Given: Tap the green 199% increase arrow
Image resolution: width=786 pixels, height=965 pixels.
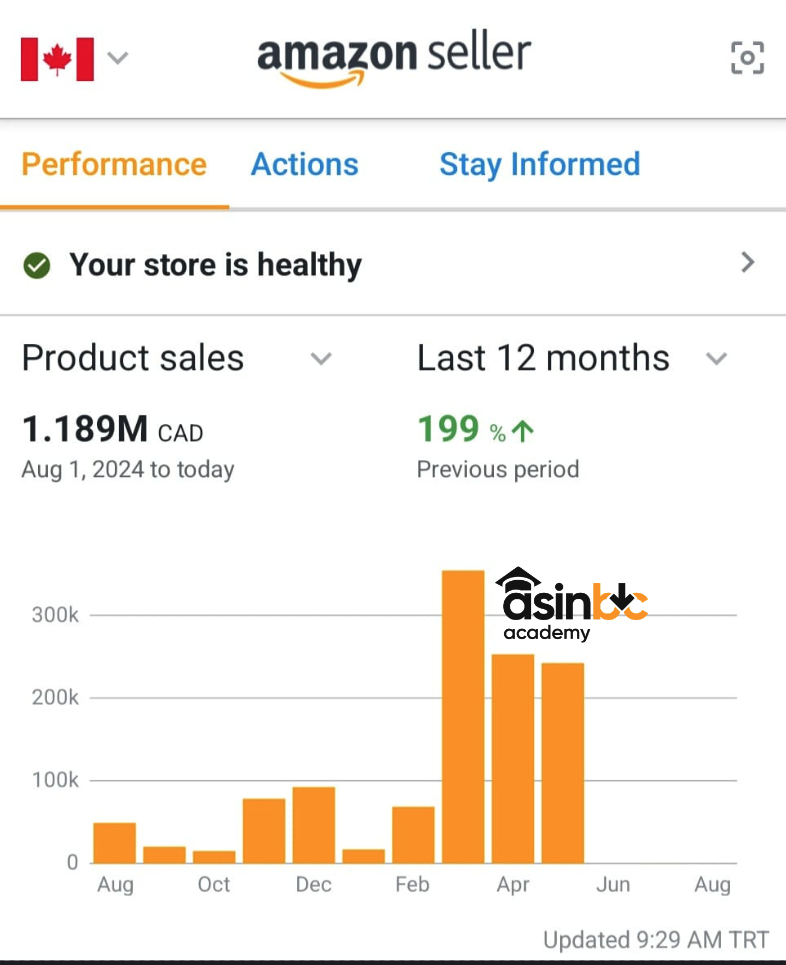Looking at the screenshot, I should 523,431.
